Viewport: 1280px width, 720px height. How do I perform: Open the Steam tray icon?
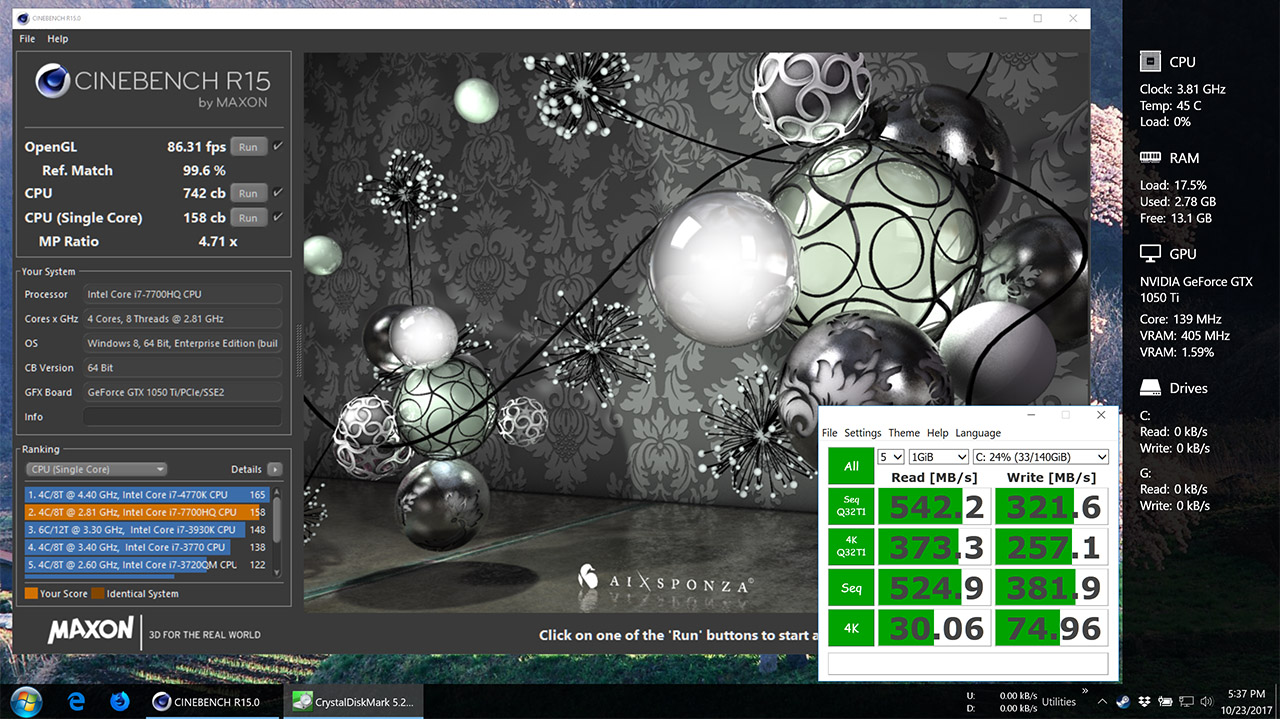click(x=1124, y=702)
